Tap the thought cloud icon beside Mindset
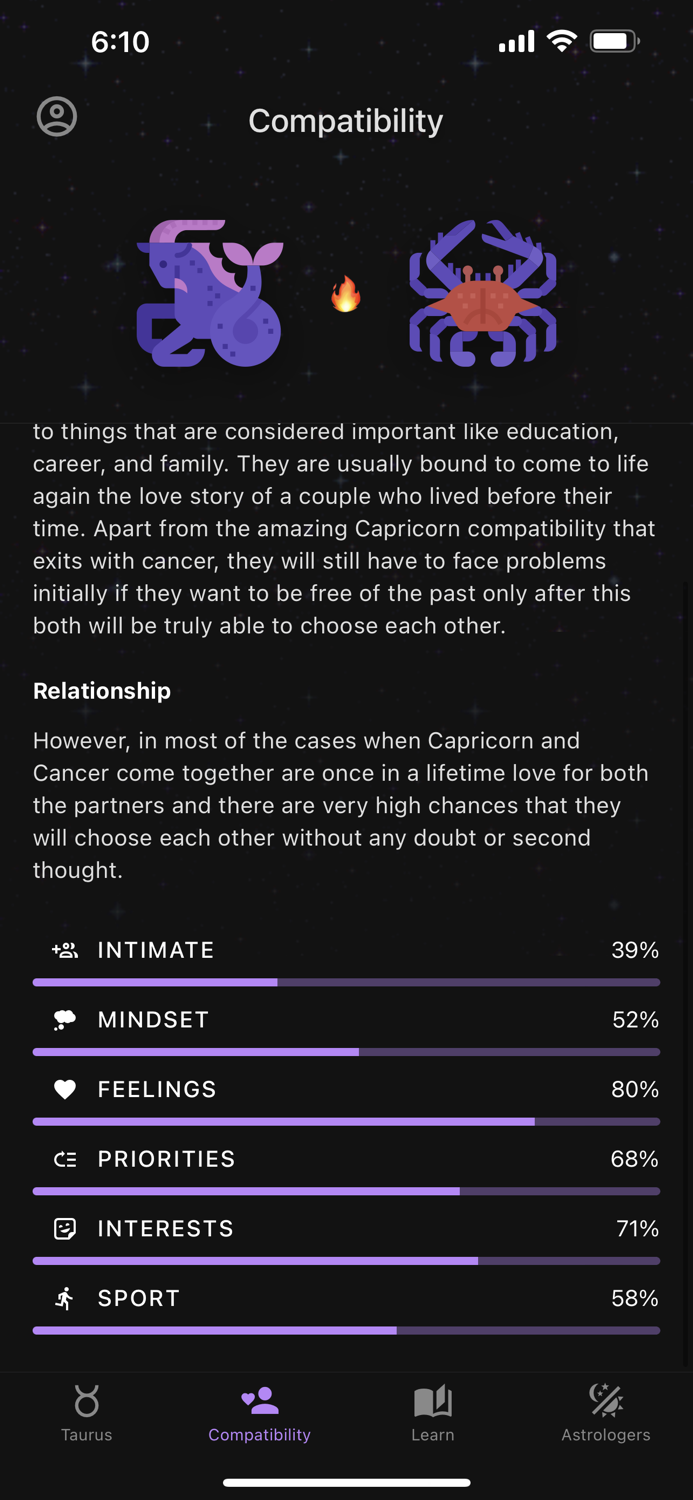The height and width of the screenshot is (1500, 693). coord(64,1019)
